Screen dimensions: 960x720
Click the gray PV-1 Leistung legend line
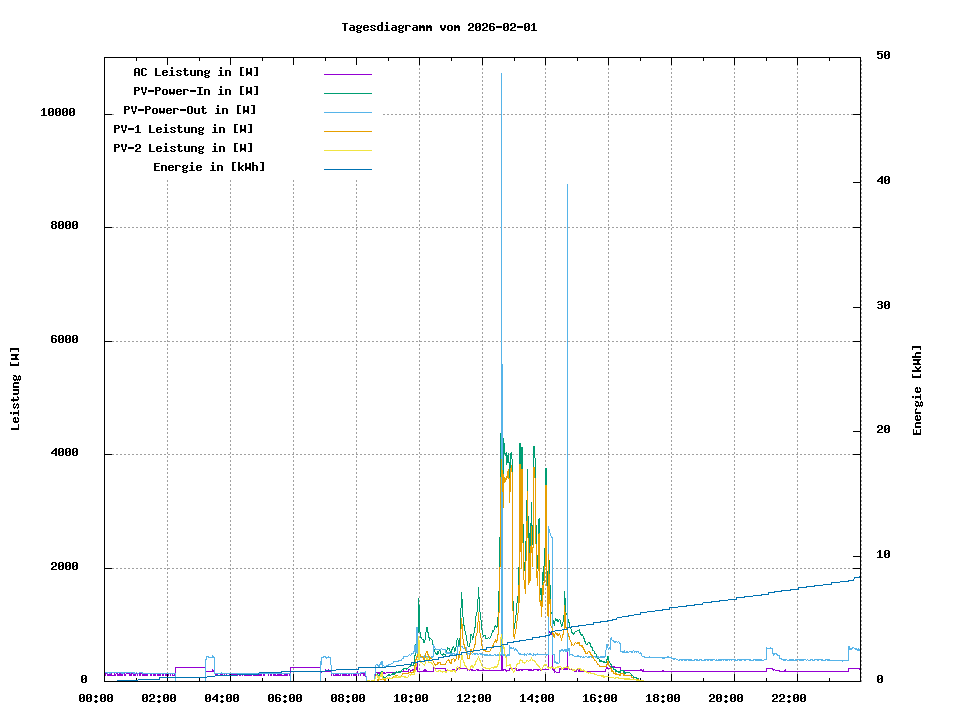347,131
